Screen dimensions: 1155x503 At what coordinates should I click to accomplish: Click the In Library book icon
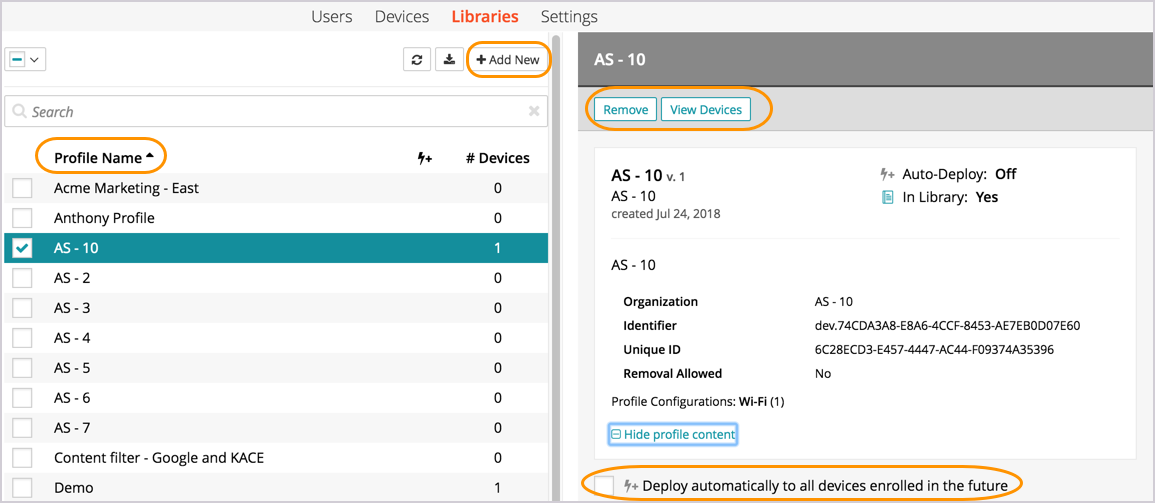point(886,197)
